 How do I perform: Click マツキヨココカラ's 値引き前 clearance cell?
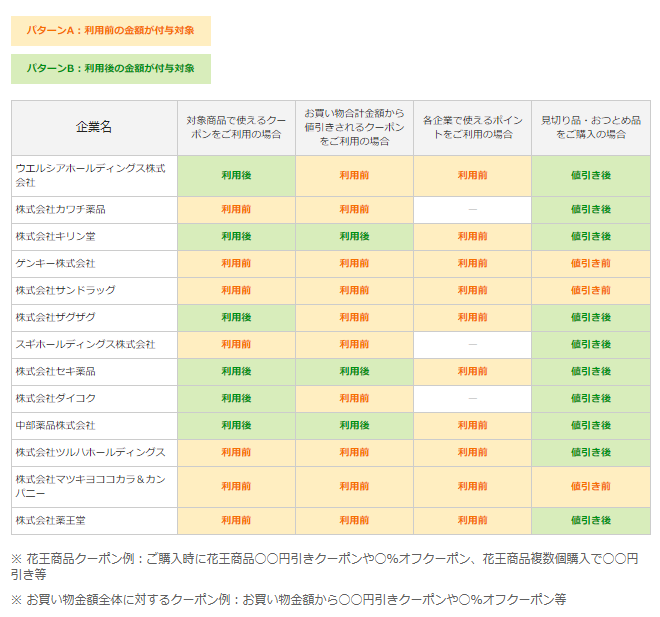[591, 487]
